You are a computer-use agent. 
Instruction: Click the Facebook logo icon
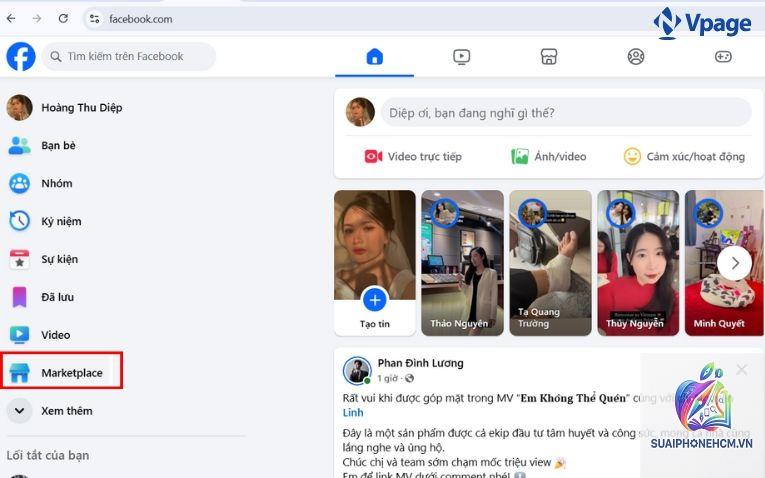click(21, 57)
